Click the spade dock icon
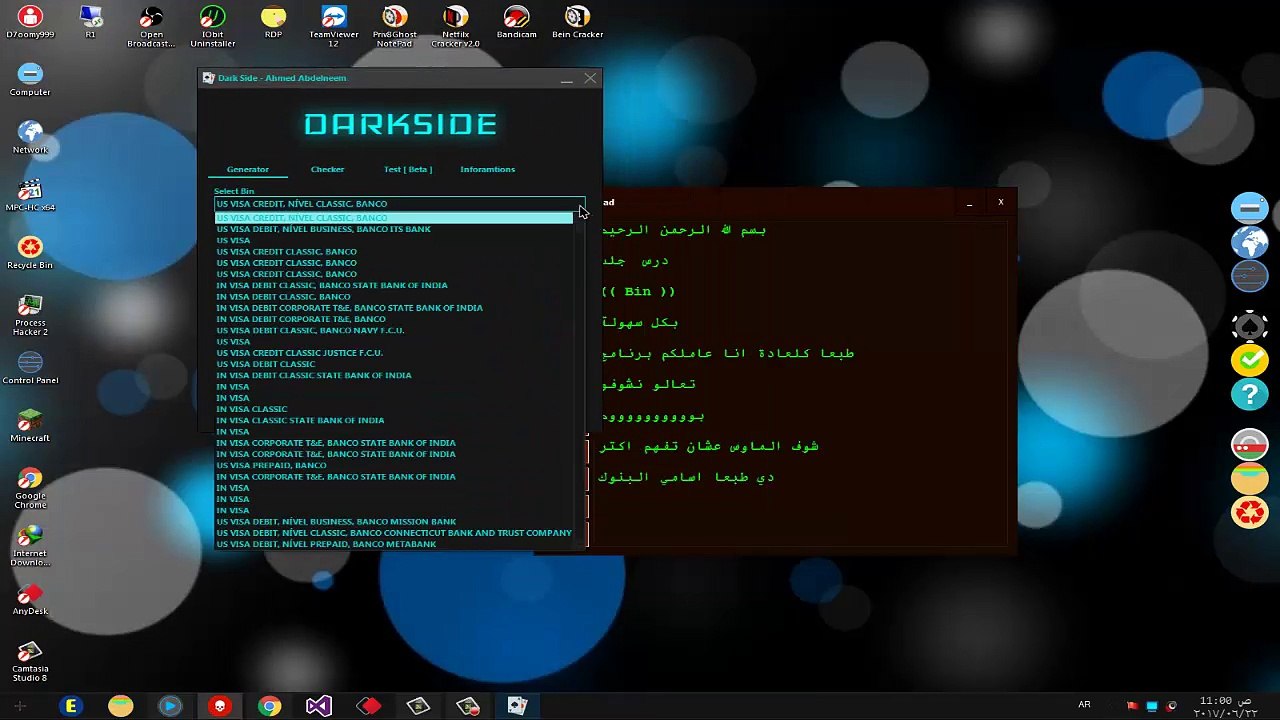 tap(1250, 326)
